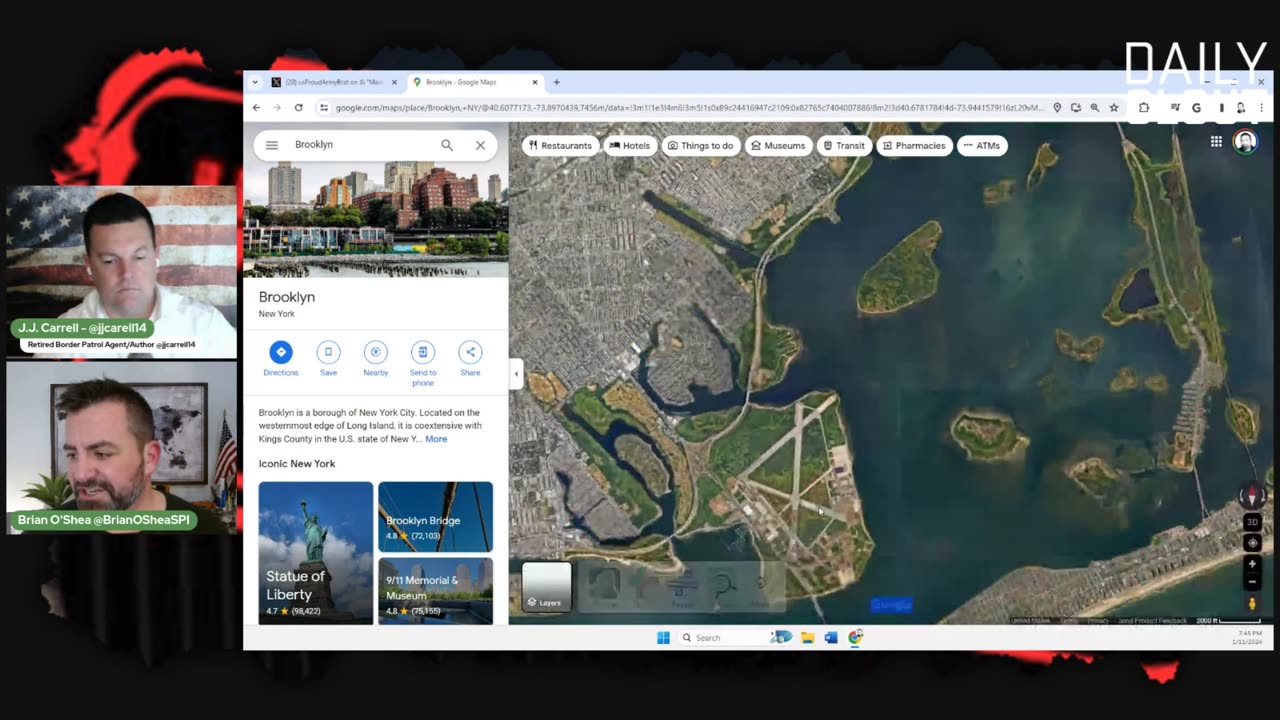Filter map by Restaurants
This screenshot has height=720, width=1280.
560,146
